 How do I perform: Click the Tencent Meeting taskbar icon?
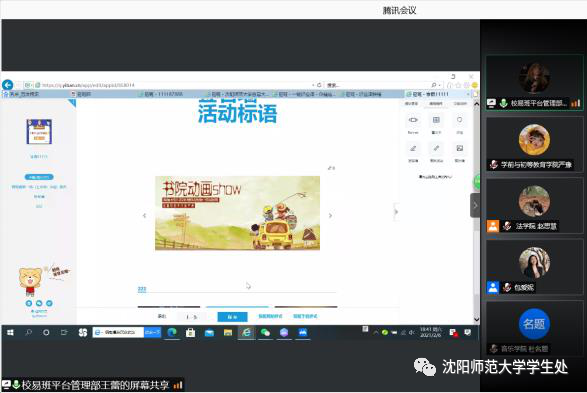(x=302, y=332)
